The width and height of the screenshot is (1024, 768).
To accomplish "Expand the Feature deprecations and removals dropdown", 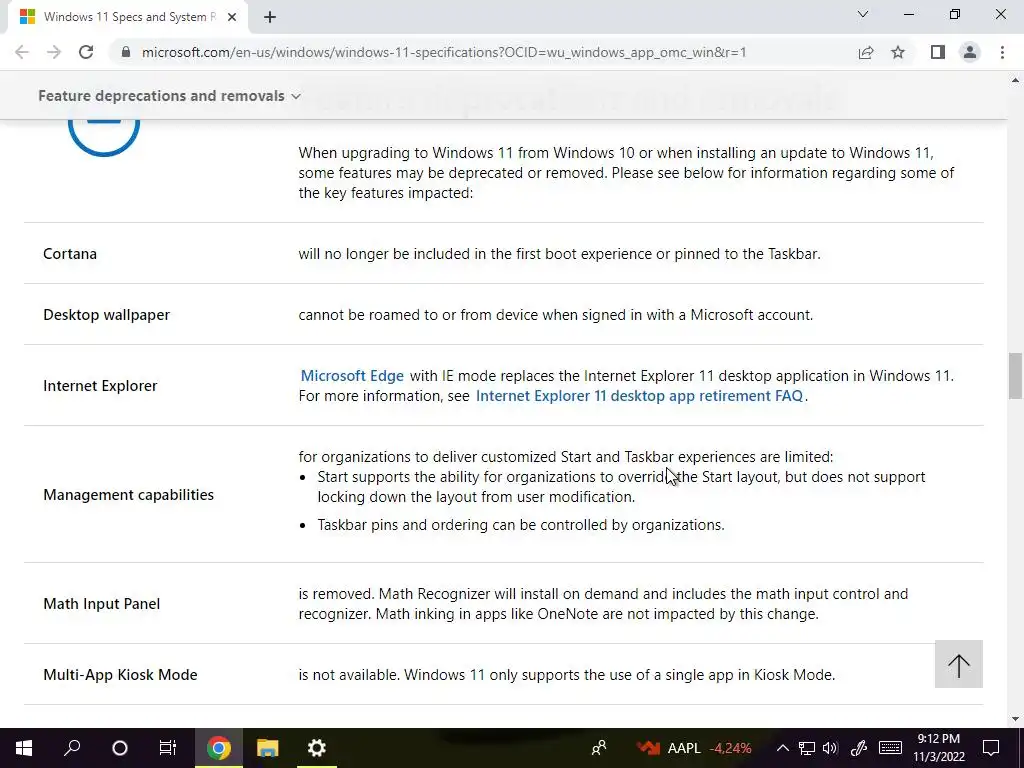I will [x=170, y=96].
